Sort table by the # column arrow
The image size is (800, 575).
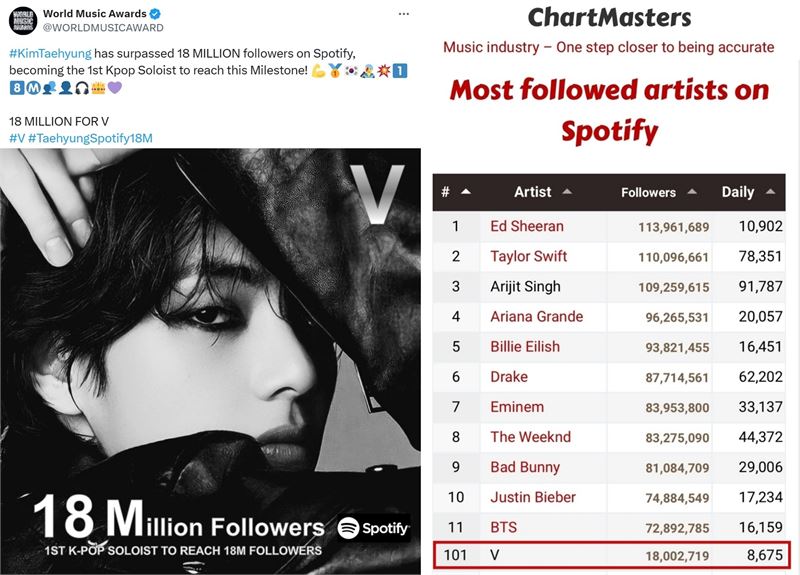tap(465, 192)
